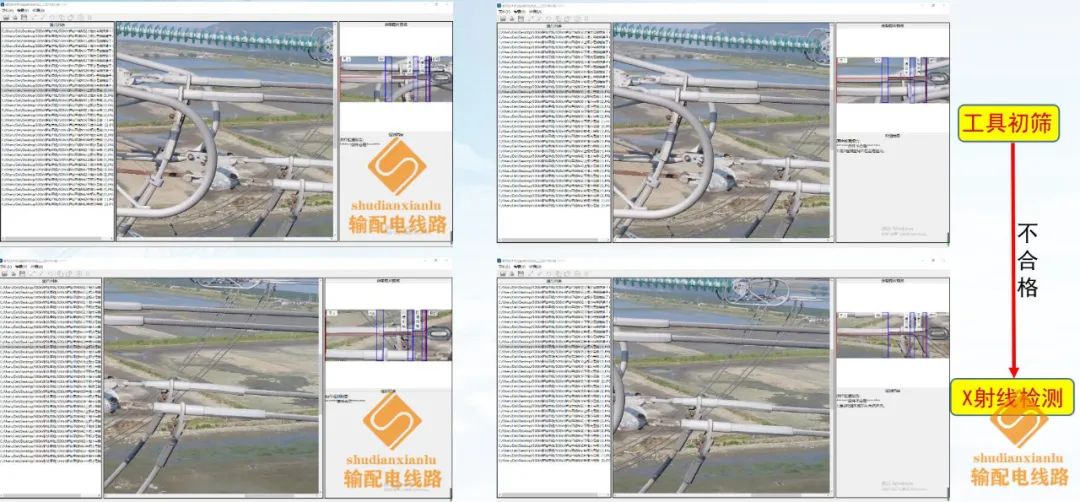
Task: Click the image list header in the top-right window
Action: click(x=554, y=26)
